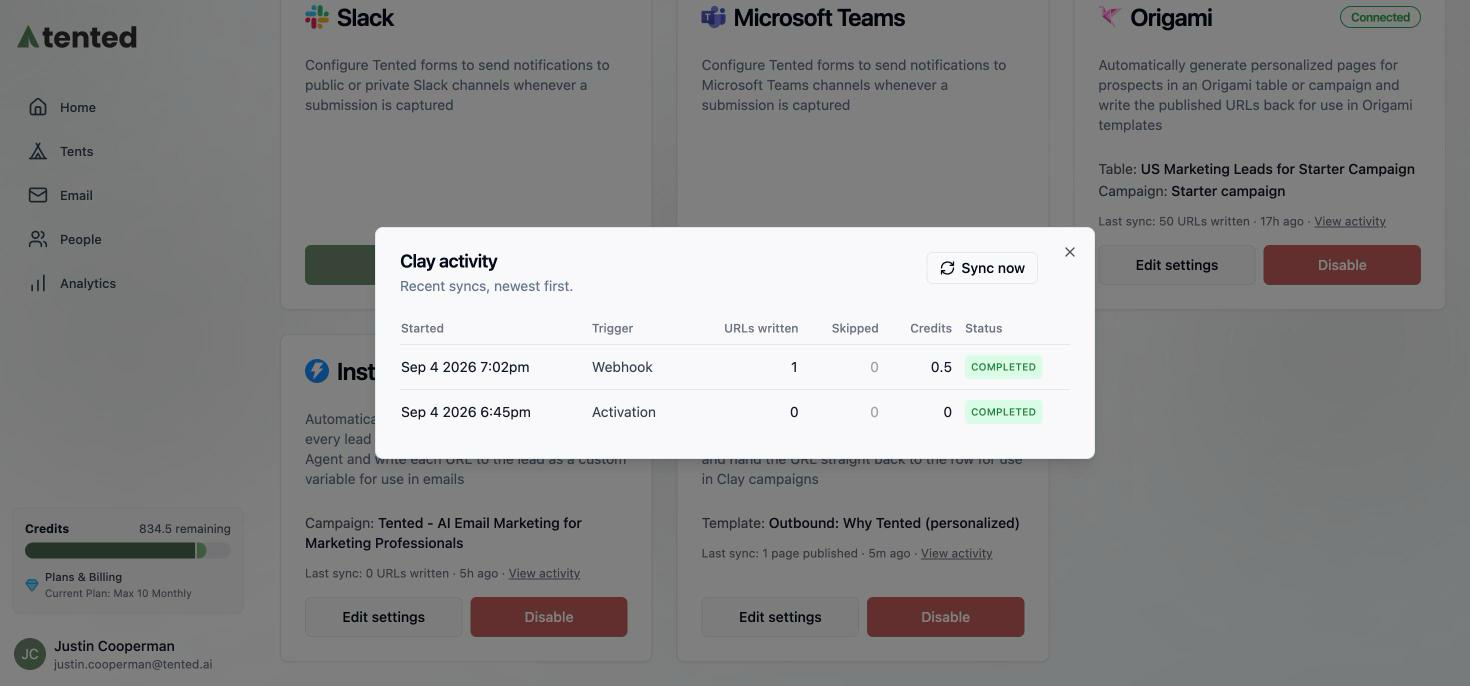Viewport: 1470px width, 686px height.
Task: Click the Status column header
Action: [x=983, y=328]
